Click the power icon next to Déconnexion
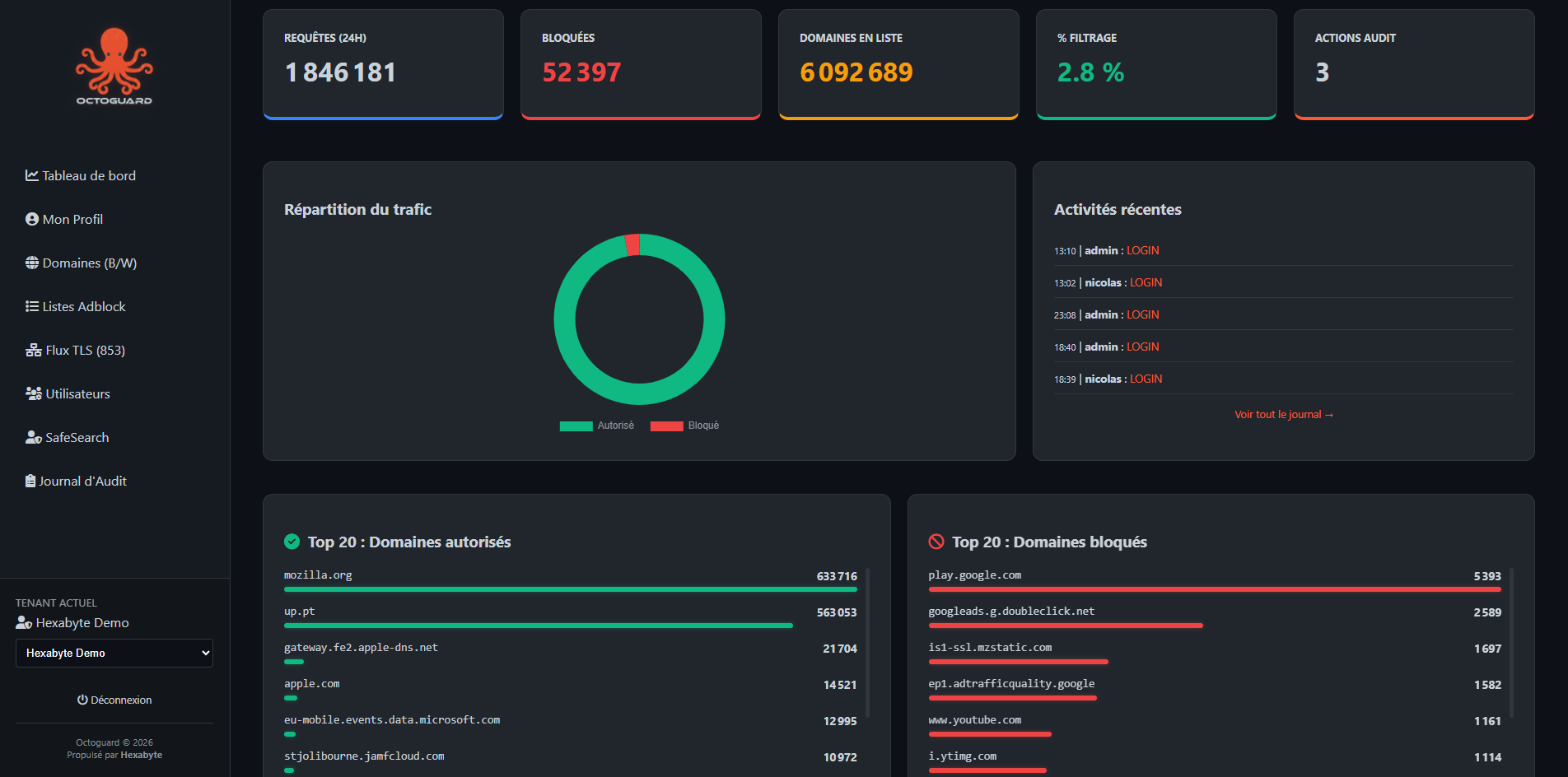The height and width of the screenshot is (777, 1568). [82, 700]
